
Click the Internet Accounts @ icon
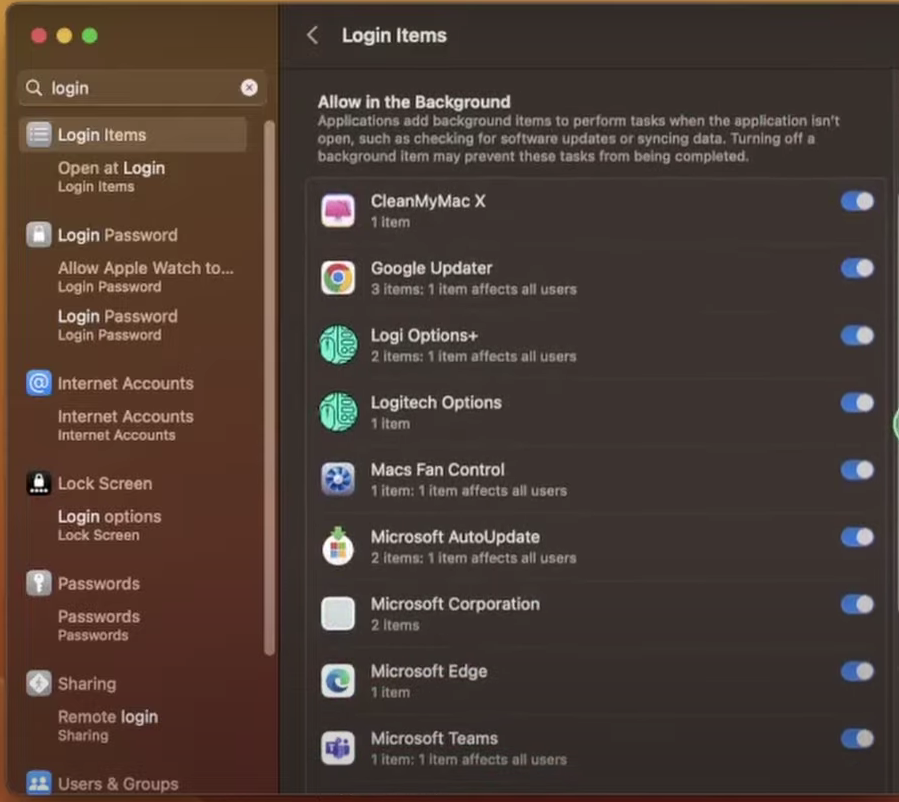pos(39,383)
